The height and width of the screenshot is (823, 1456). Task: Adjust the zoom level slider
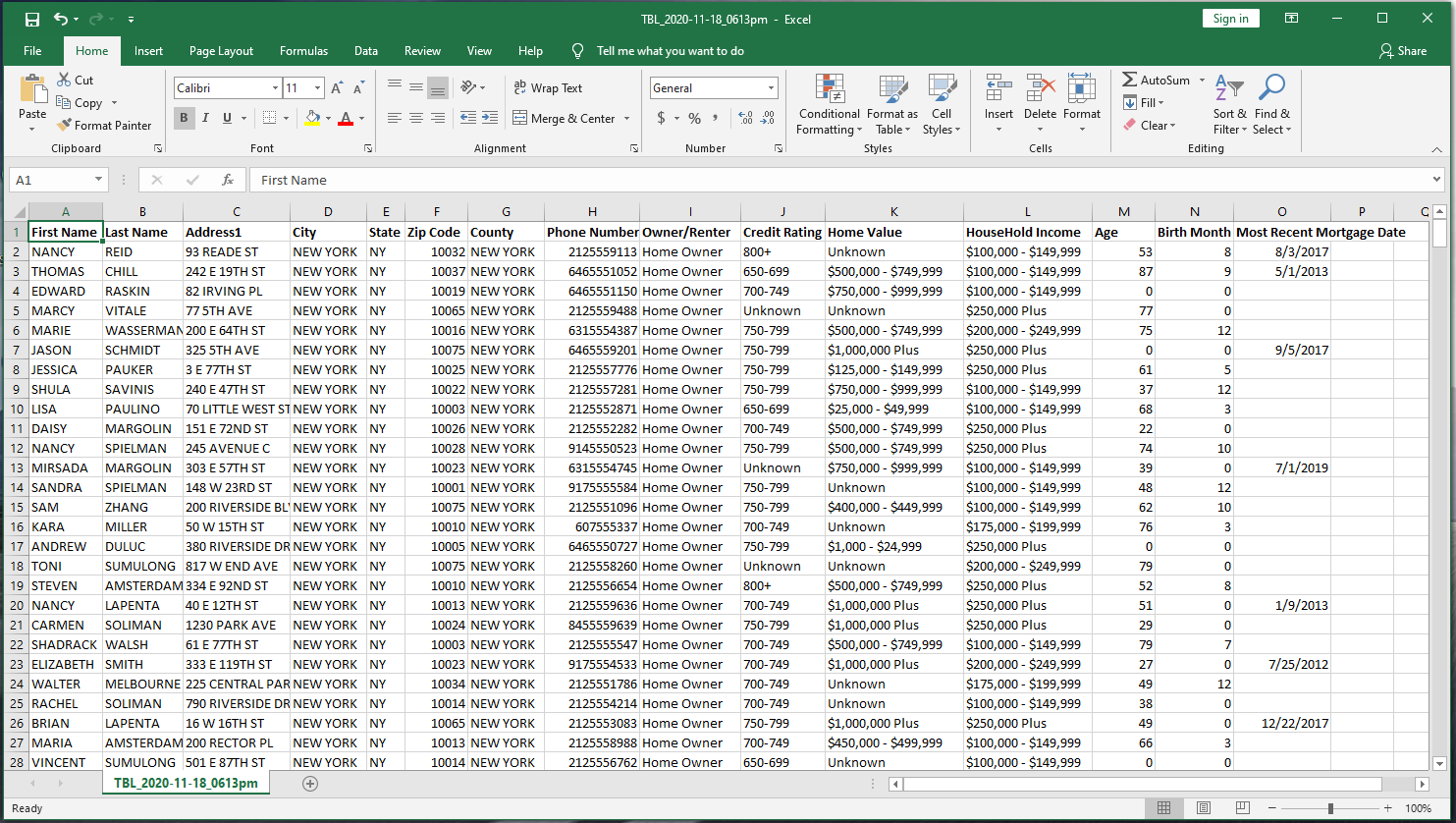point(1330,808)
